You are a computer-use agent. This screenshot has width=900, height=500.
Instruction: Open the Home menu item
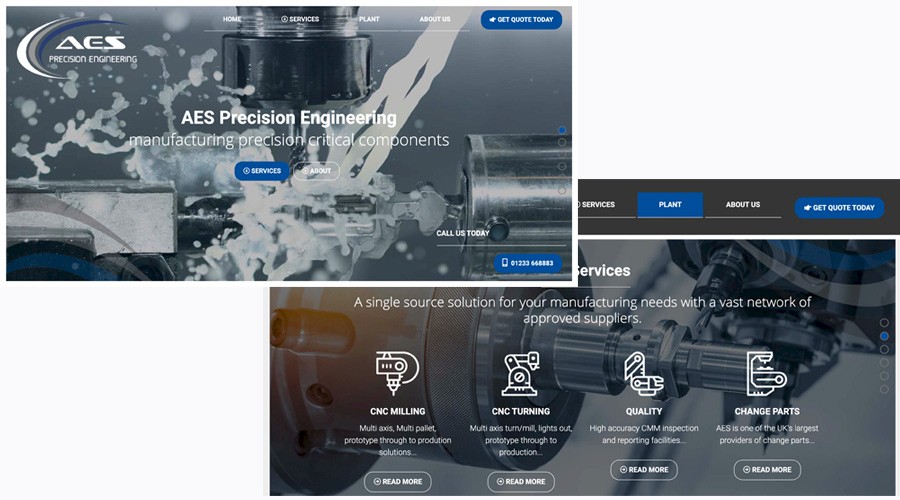coord(232,20)
